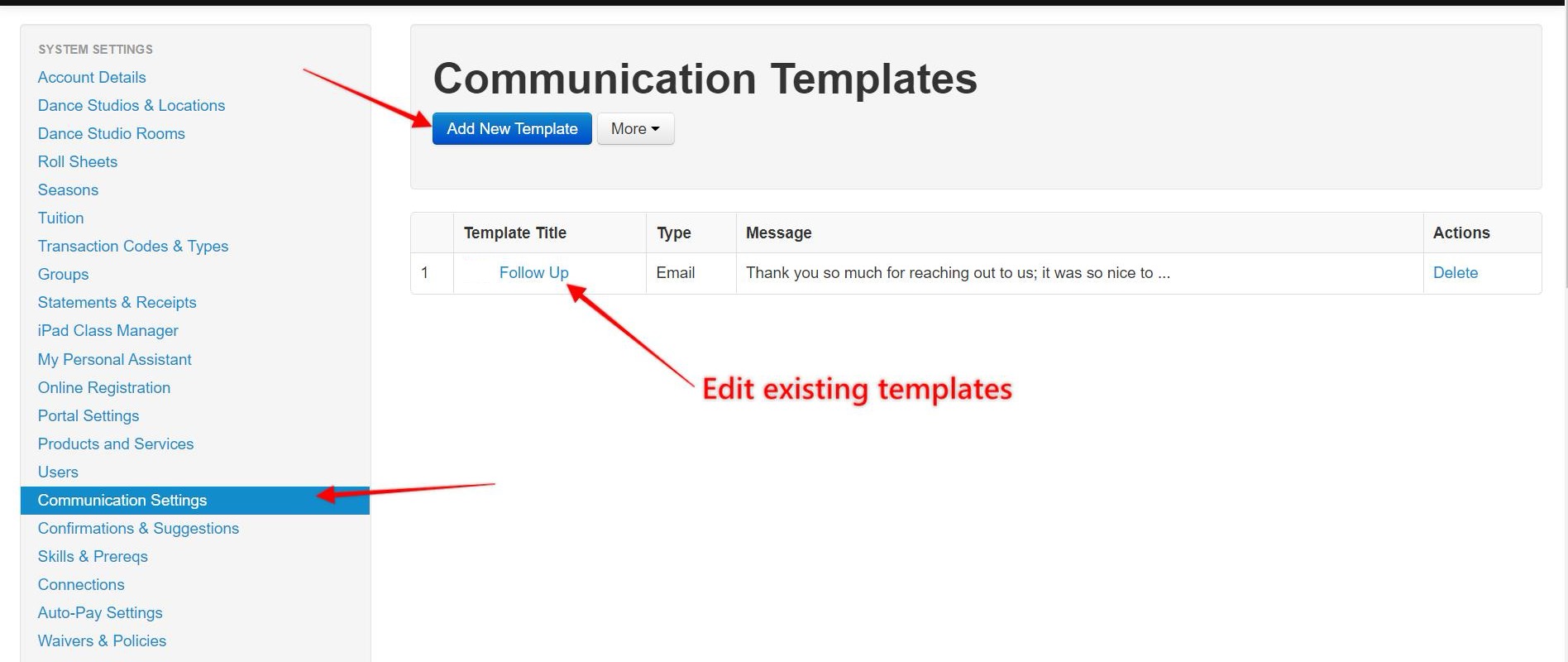
Task: Open the Follow Up template
Action: [533, 272]
